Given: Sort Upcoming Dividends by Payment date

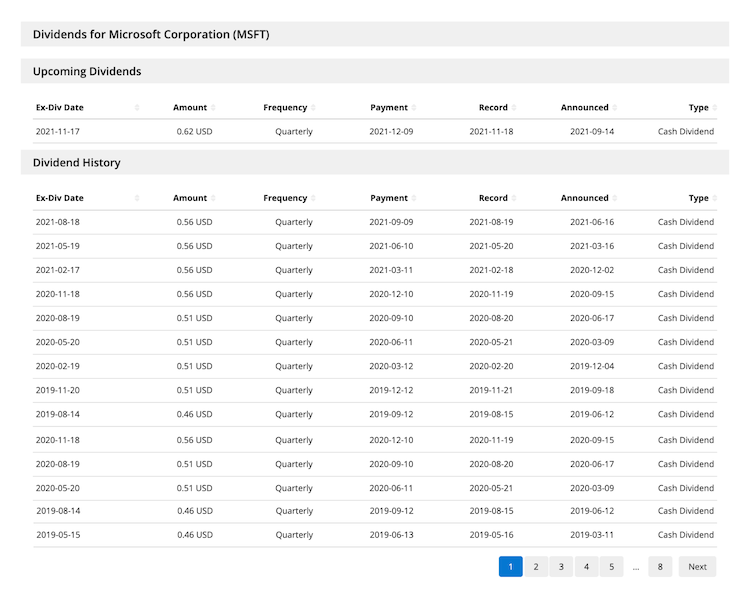Looking at the screenshot, I should coord(389,108).
